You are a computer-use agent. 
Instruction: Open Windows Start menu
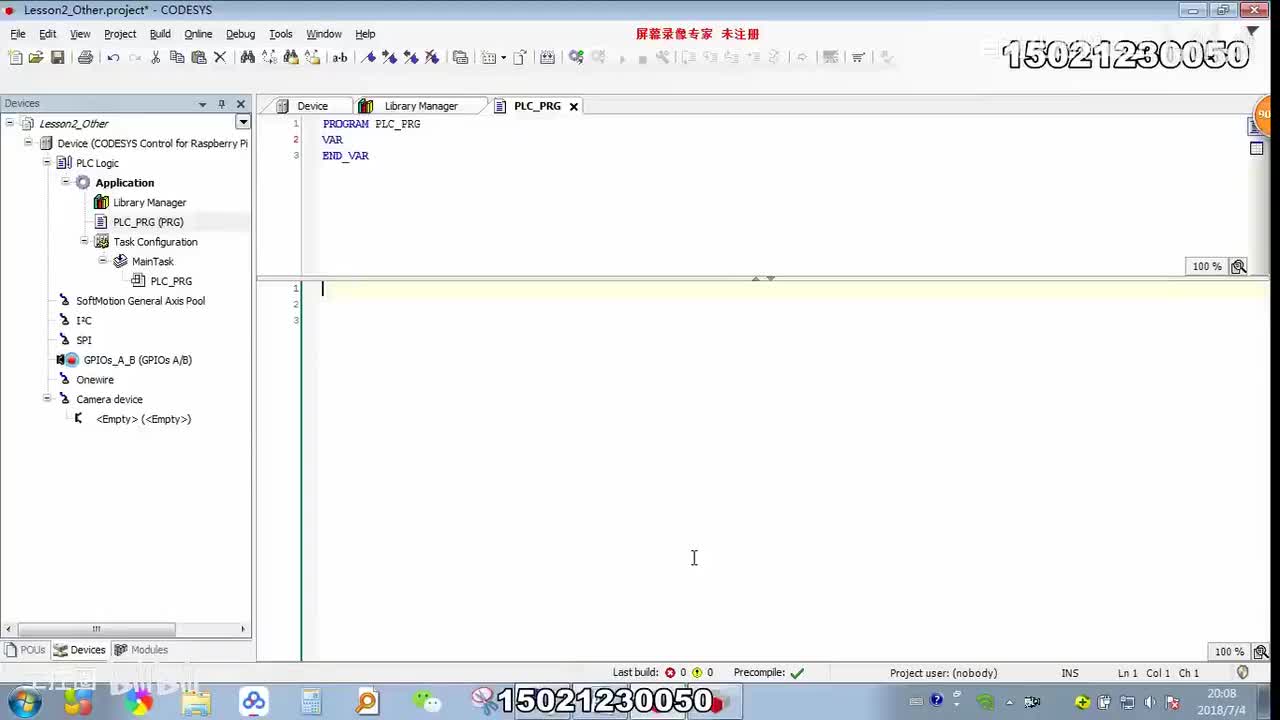point(24,702)
